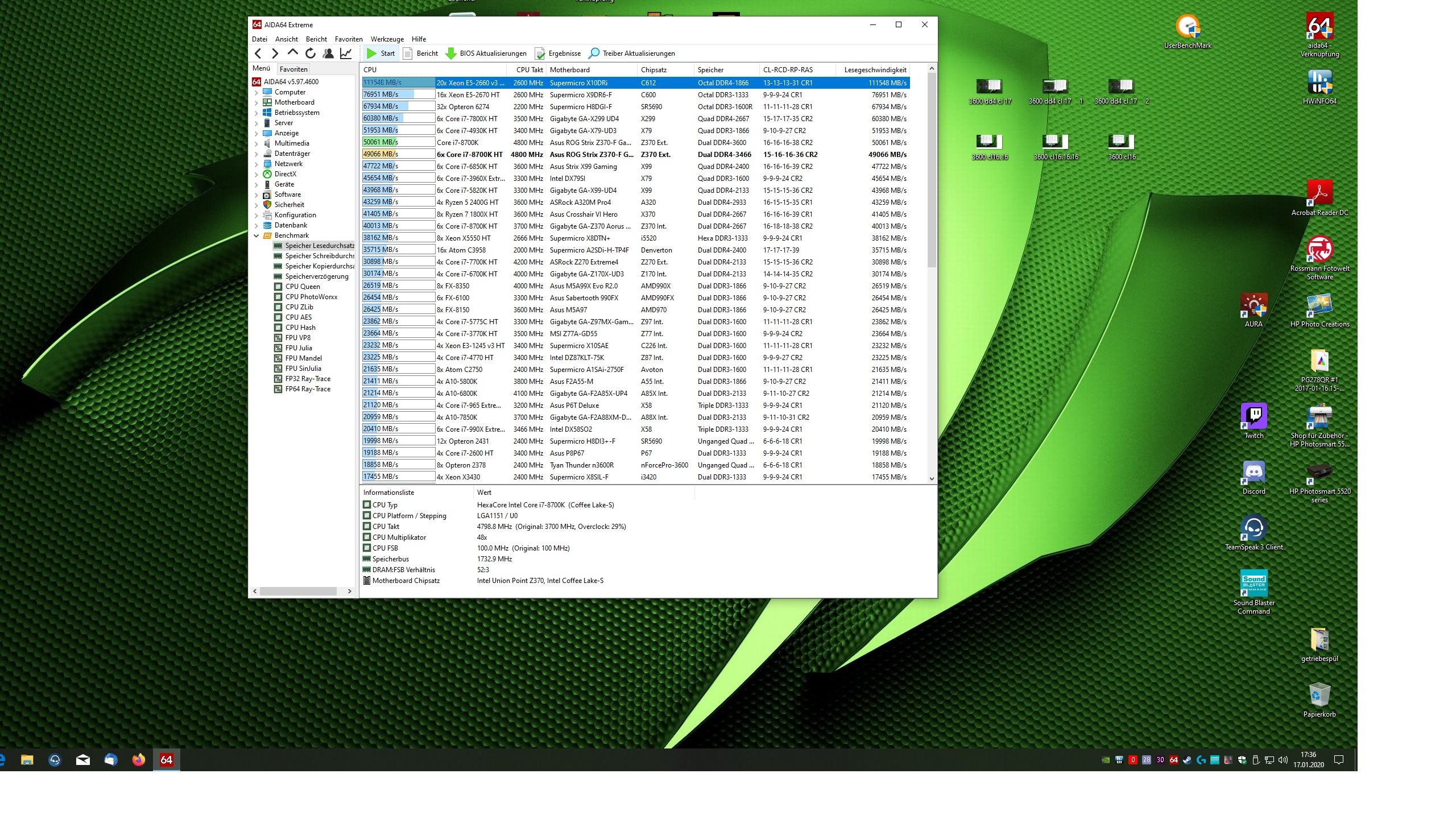Open HP Photo Creations desktop icon
1456x819 pixels.
(1319, 311)
